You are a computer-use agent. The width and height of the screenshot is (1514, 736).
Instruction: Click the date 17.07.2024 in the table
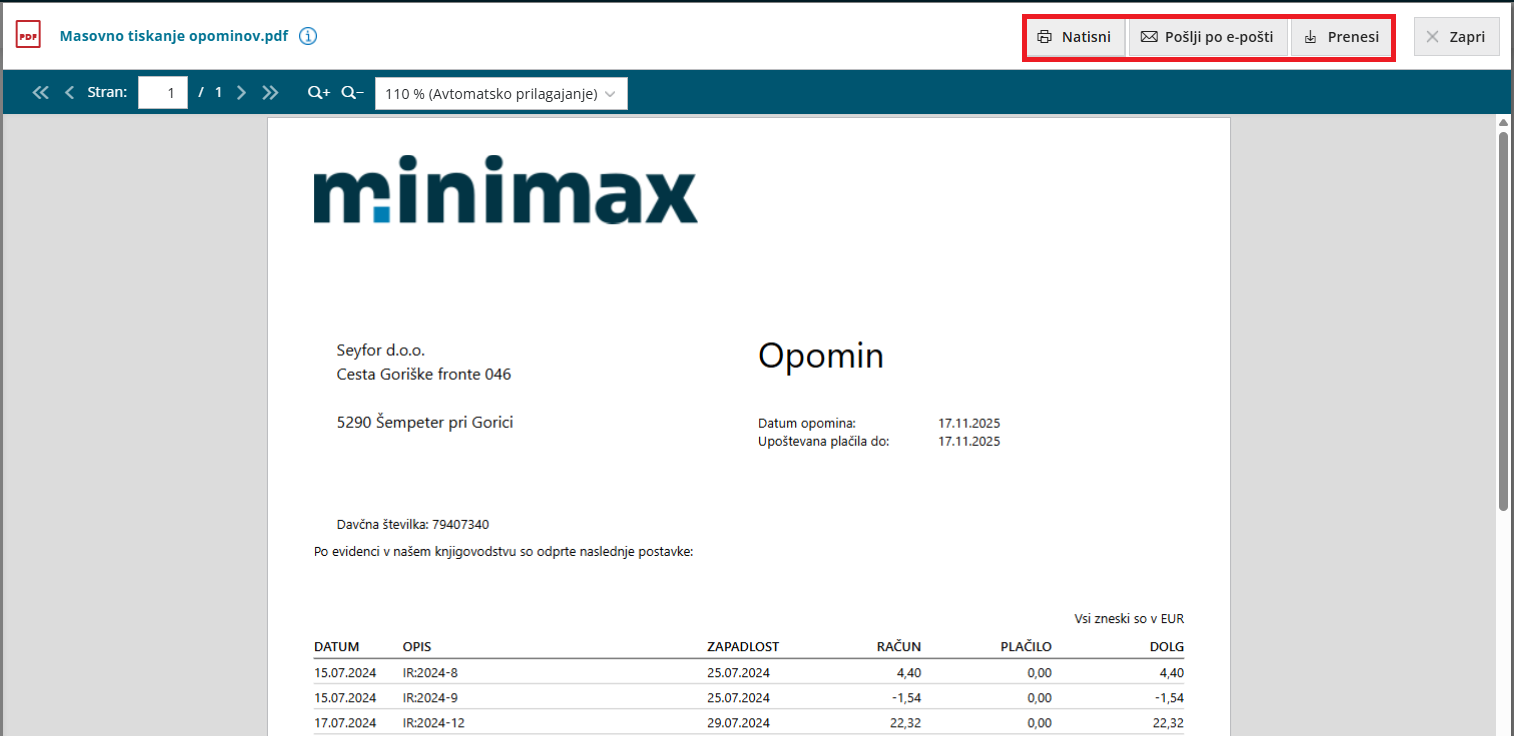pyautogui.click(x=345, y=723)
